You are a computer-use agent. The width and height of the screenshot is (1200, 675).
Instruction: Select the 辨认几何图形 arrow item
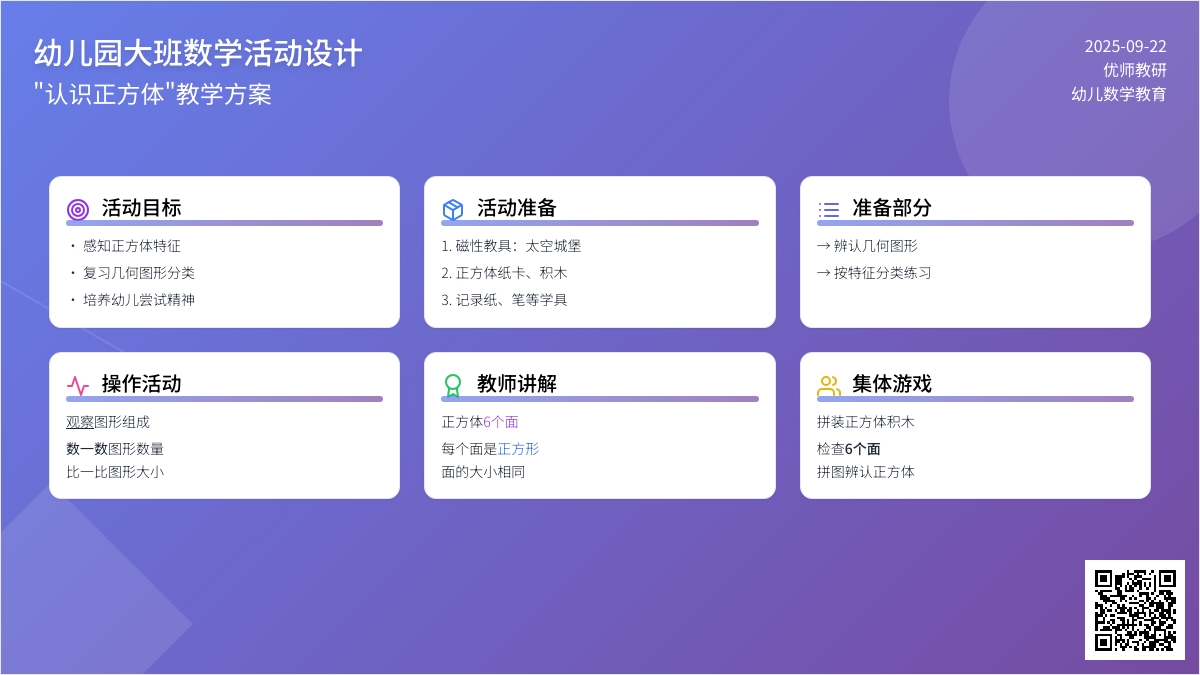click(x=867, y=246)
